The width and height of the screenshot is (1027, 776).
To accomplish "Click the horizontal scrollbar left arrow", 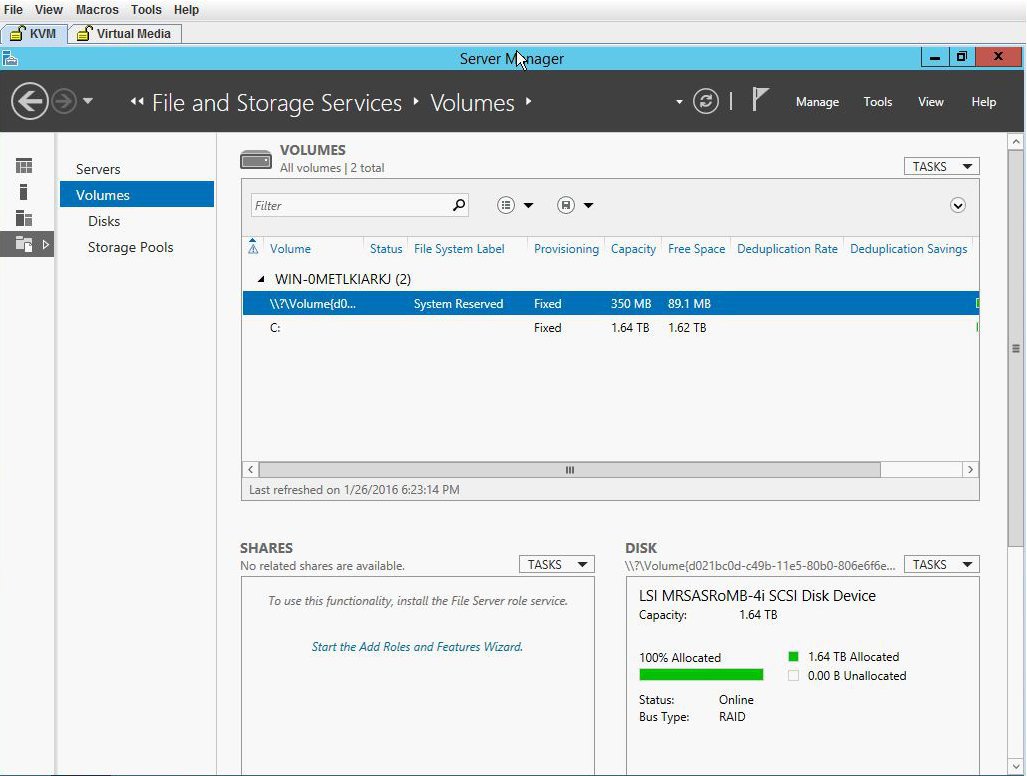I will [x=250, y=470].
